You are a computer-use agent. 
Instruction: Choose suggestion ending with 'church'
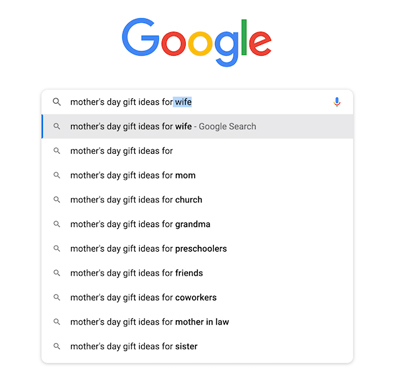coord(197,200)
